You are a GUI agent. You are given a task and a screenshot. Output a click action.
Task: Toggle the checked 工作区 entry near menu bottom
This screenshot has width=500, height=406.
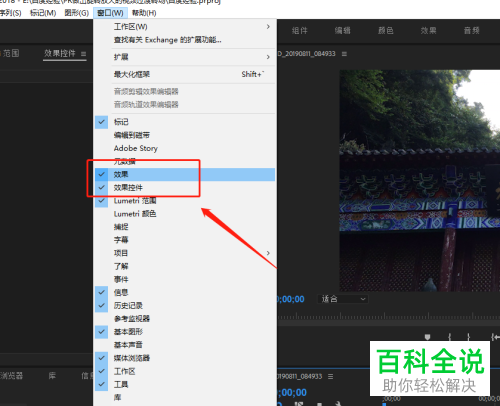click(185, 371)
